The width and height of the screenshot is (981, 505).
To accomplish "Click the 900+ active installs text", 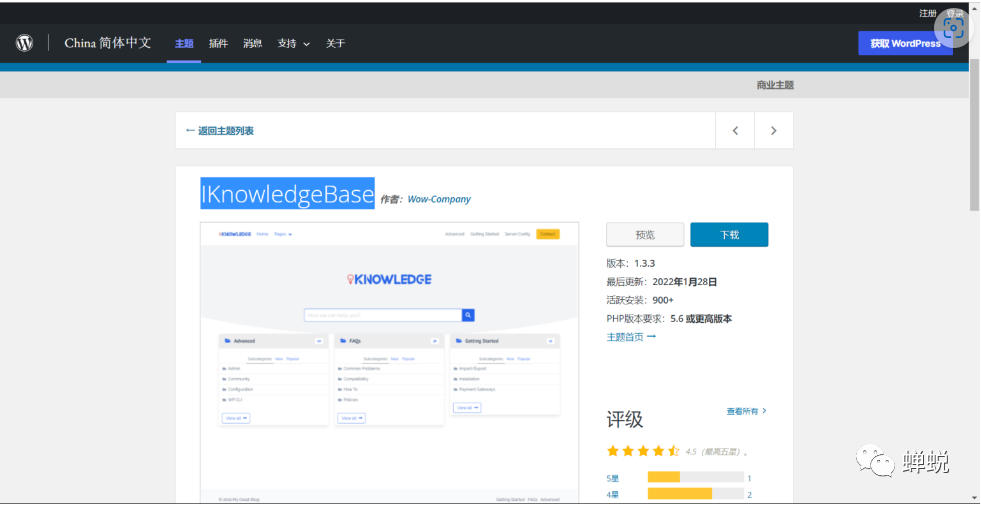I will click(663, 300).
